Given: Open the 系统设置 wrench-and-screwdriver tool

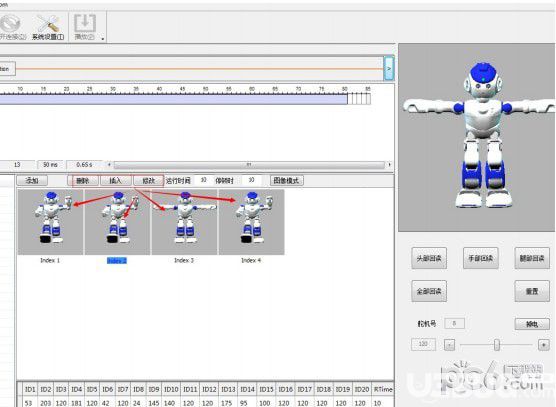Looking at the screenshot, I should coord(49,27).
